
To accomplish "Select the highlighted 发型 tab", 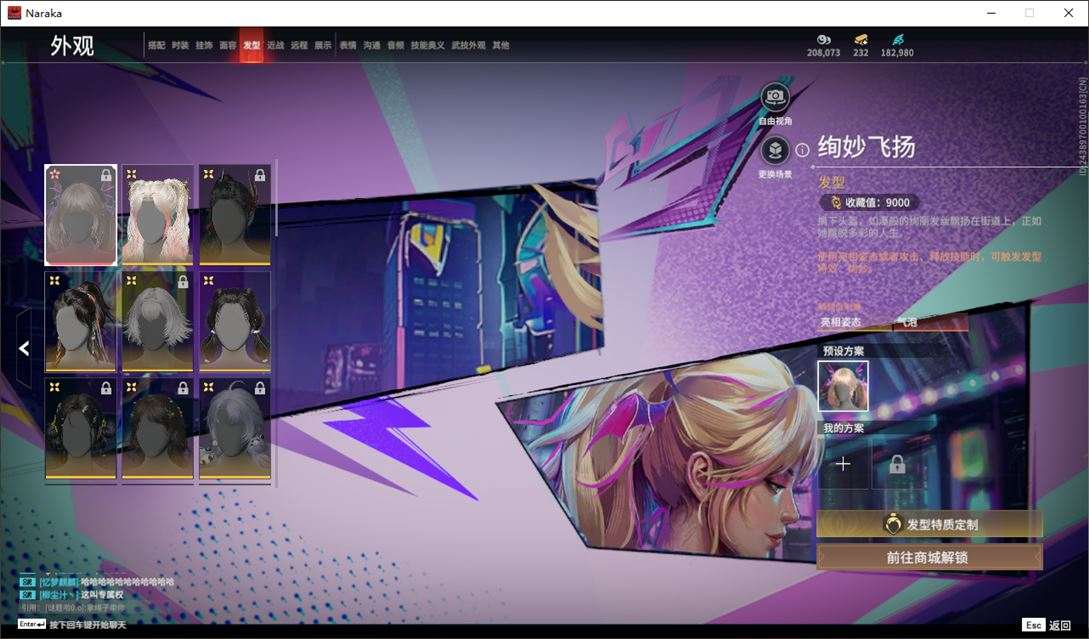I will pyautogui.click(x=251, y=45).
